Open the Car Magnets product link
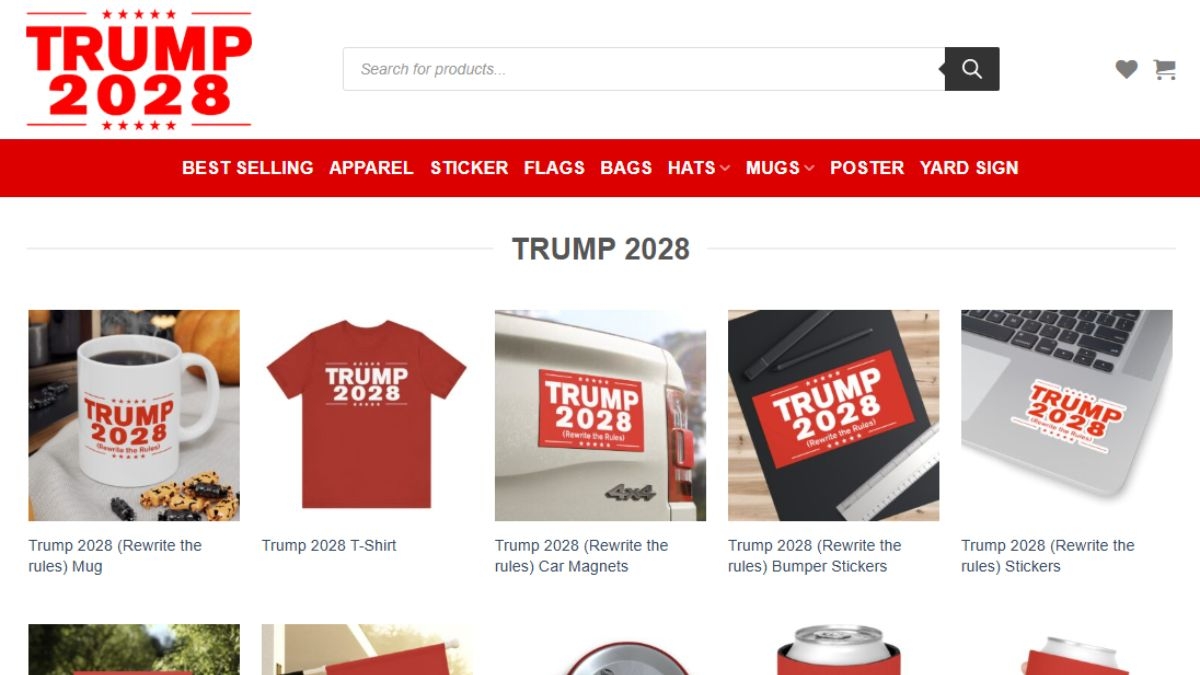 coord(581,556)
